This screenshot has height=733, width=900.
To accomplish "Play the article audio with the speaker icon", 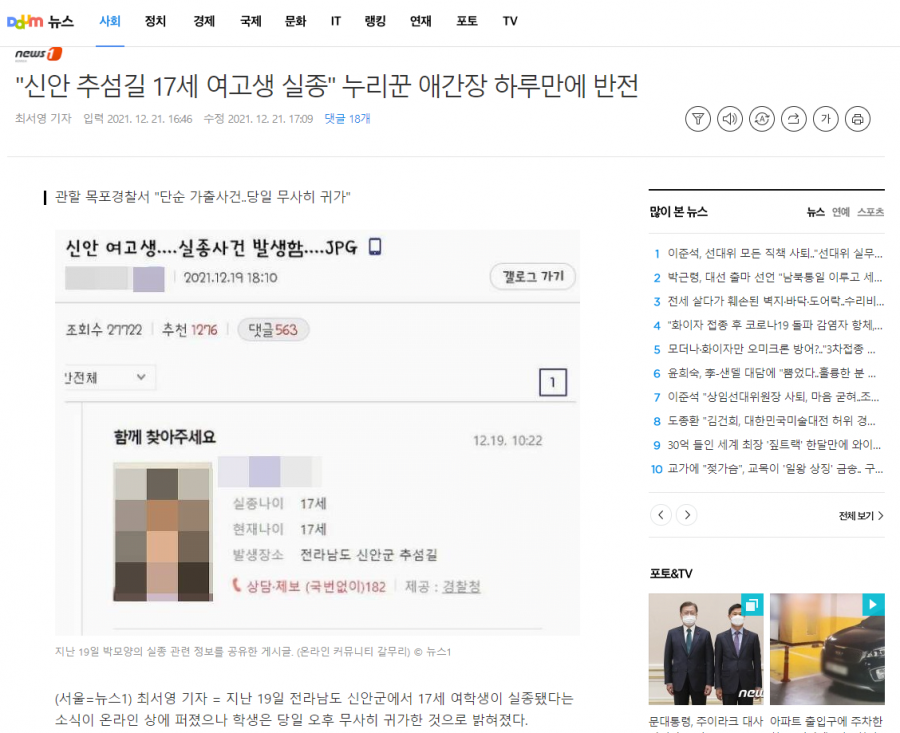I will point(730,119).
